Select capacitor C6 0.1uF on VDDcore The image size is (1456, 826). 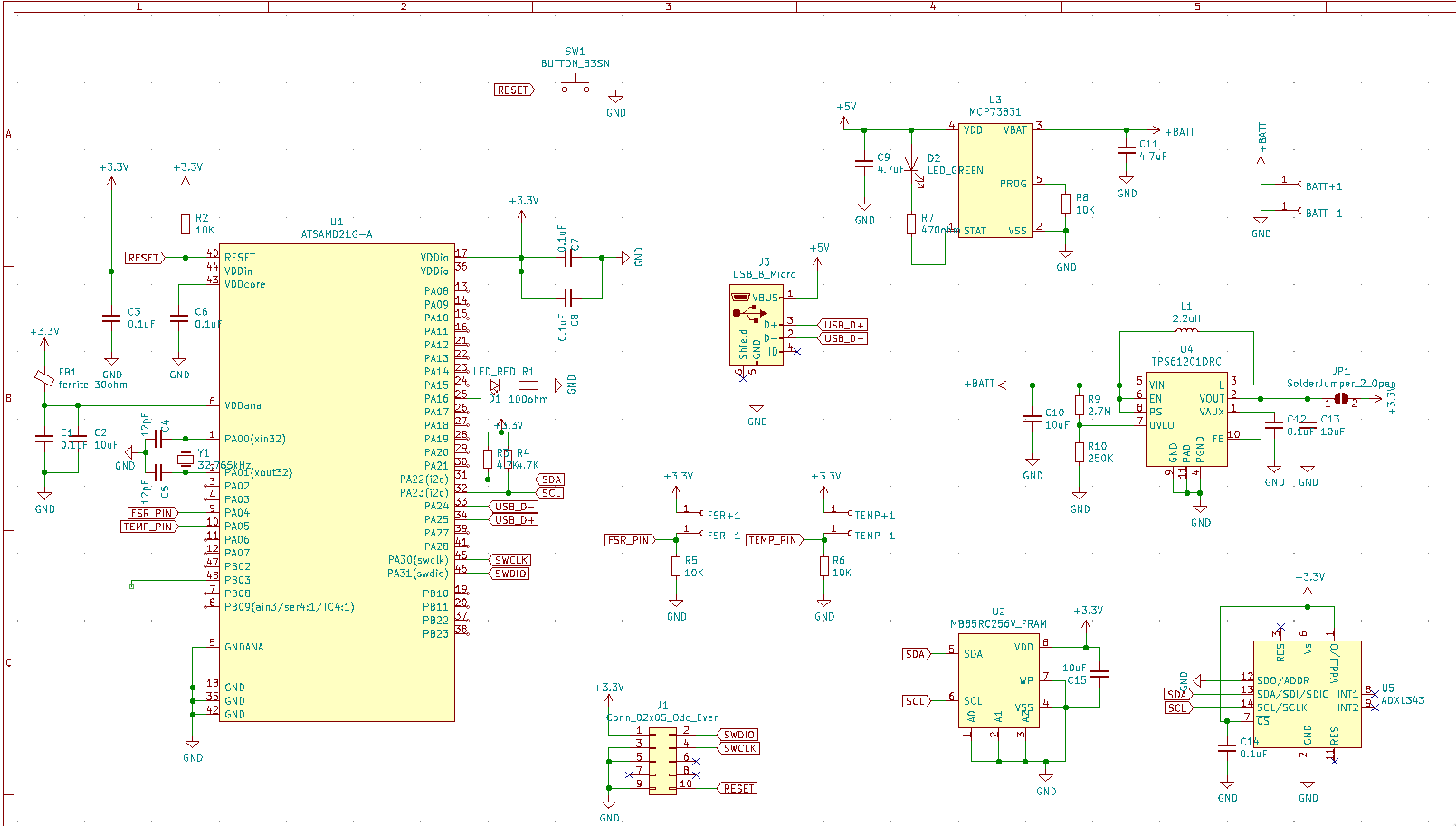[x=179, y=318]
